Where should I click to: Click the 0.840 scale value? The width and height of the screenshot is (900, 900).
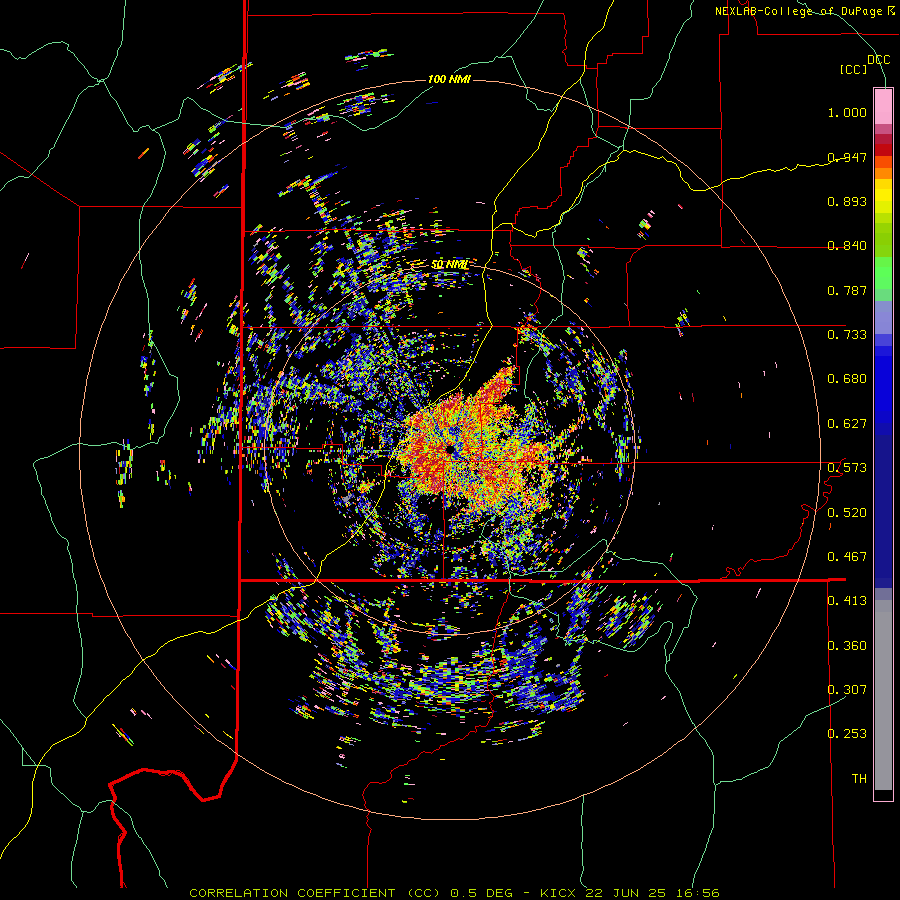(847, 246)
